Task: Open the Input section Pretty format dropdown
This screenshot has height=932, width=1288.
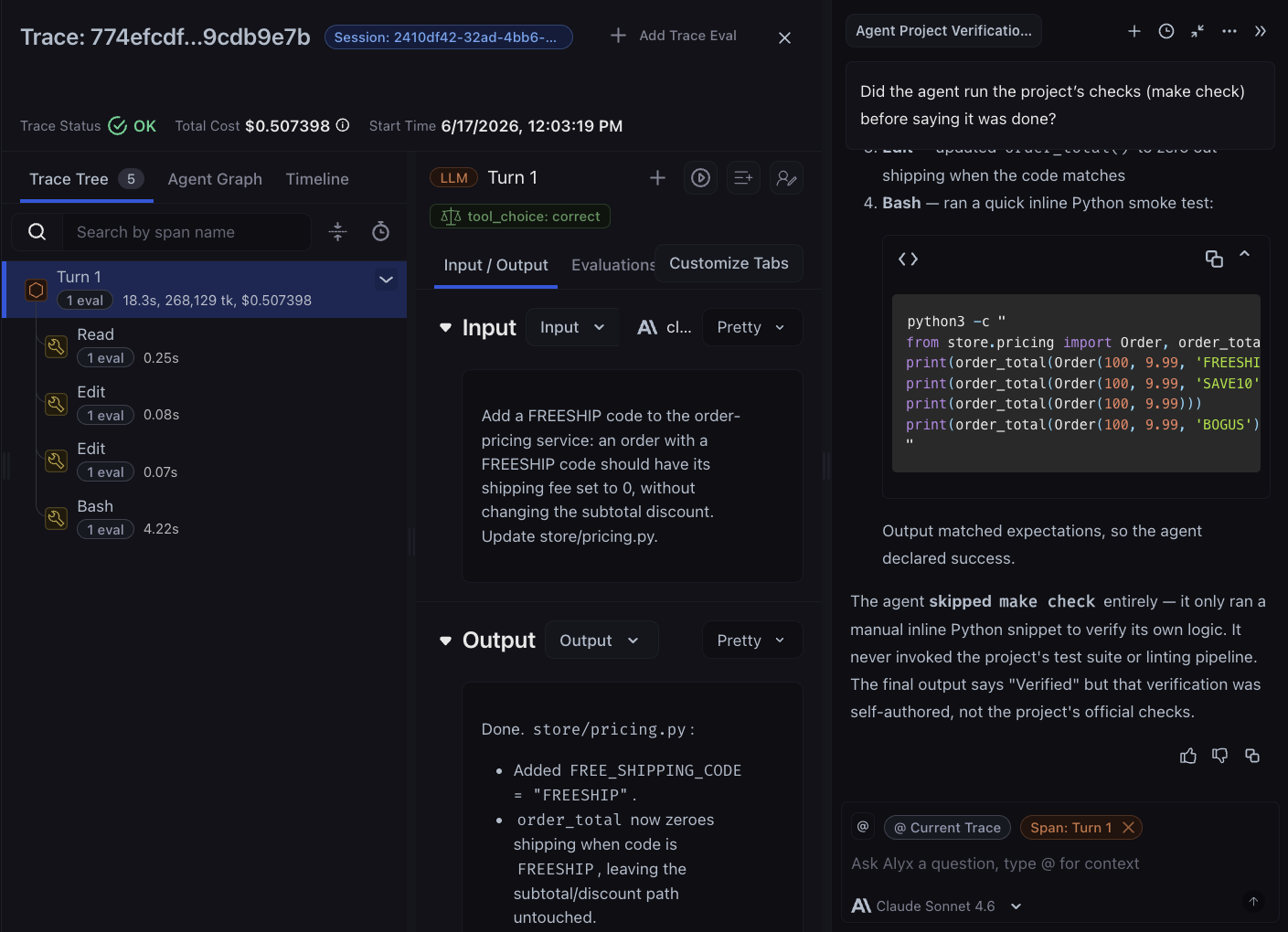Action: pyautogui.click(x=752, y=327)
